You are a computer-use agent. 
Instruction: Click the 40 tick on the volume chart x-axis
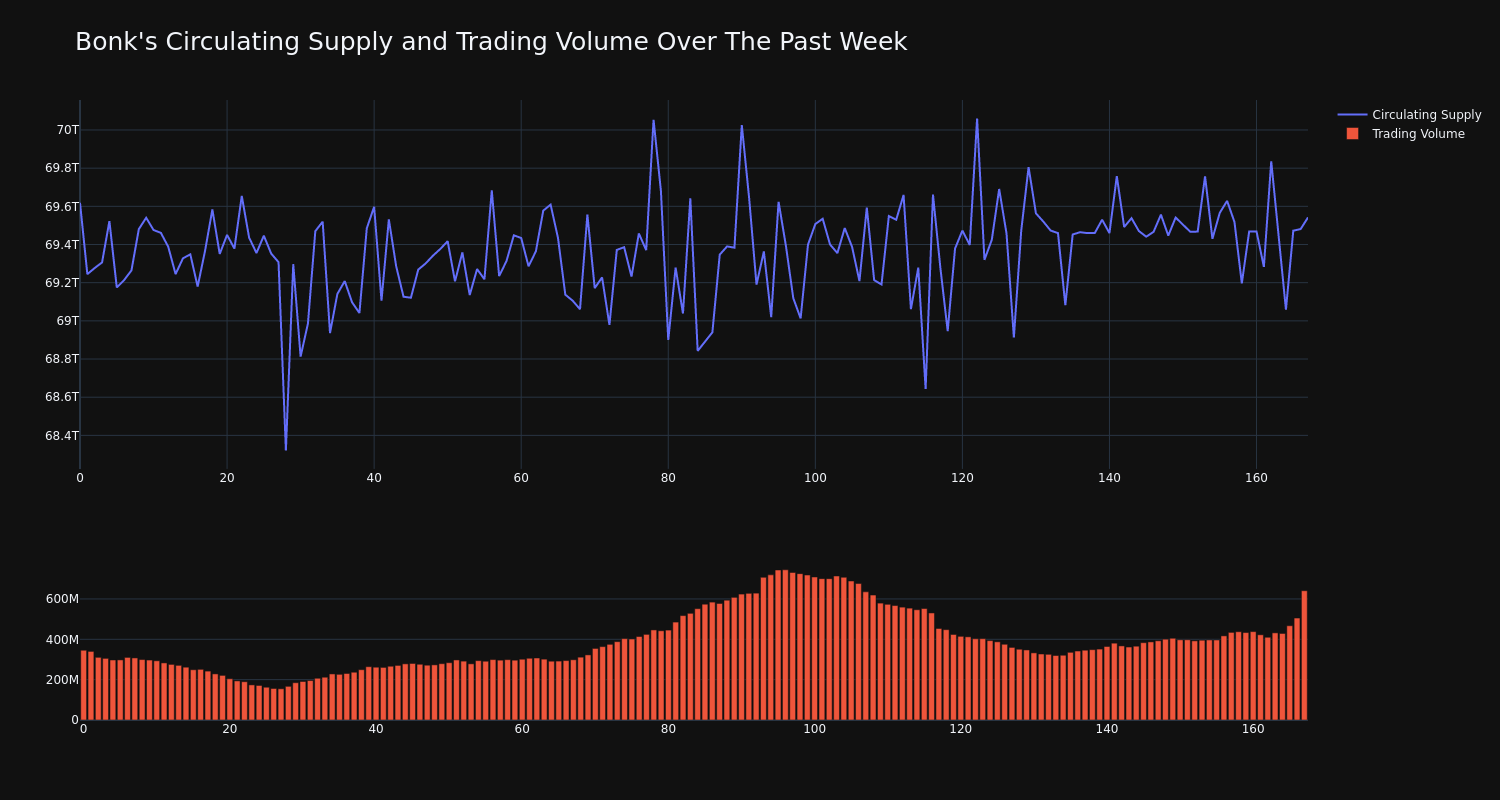(376, 729)
